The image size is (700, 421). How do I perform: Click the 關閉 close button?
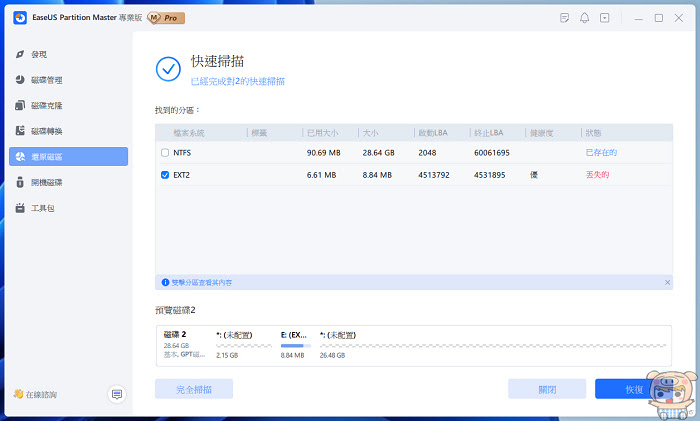tap(547, 389)
